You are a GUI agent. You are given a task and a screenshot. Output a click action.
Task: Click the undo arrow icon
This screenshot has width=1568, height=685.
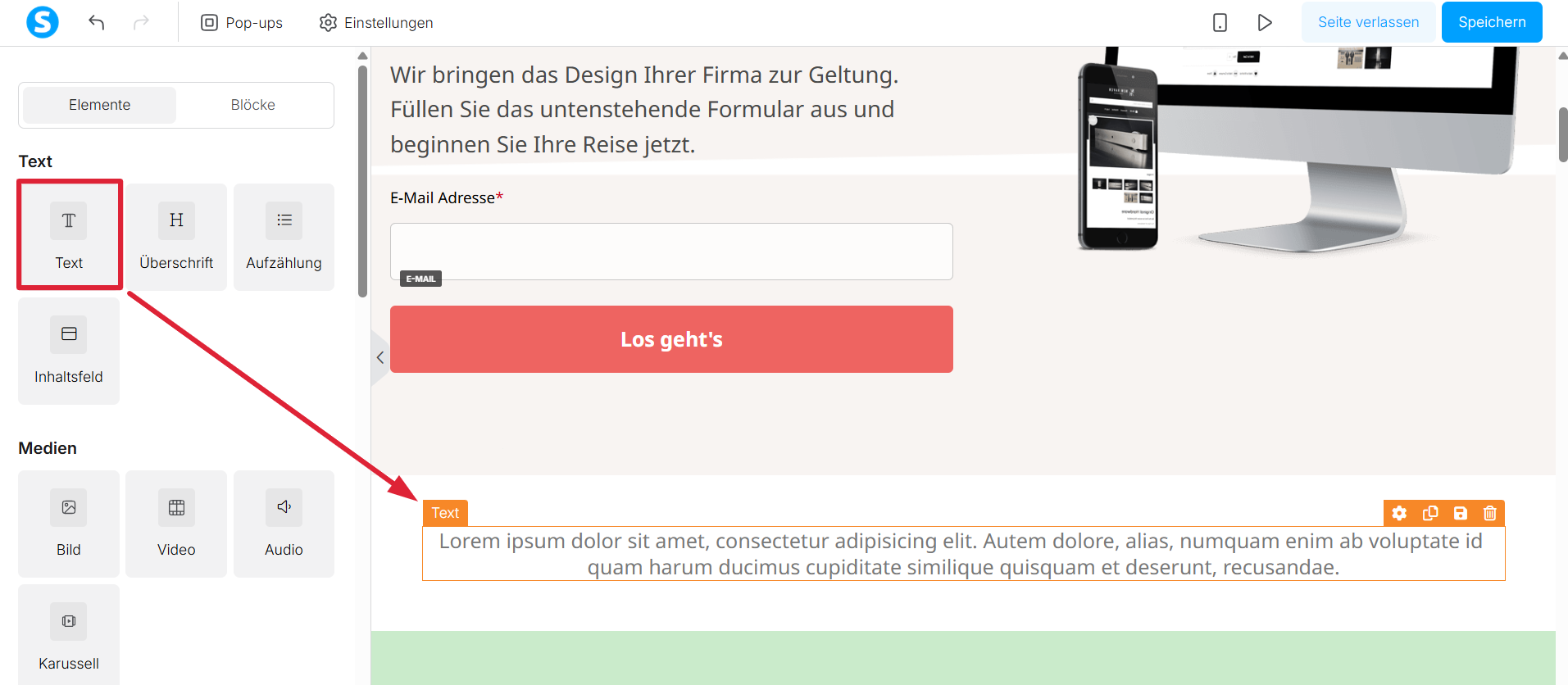click(97, 22)
